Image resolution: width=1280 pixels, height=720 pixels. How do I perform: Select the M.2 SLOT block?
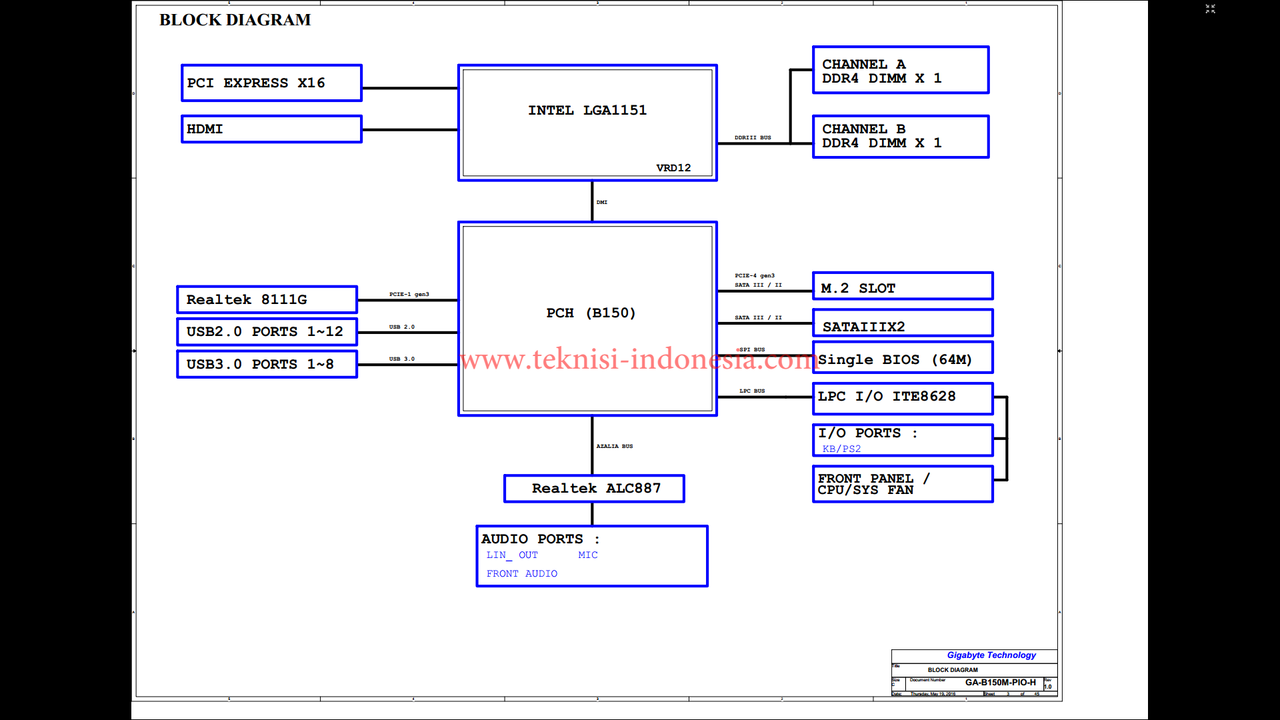point(903,286)
